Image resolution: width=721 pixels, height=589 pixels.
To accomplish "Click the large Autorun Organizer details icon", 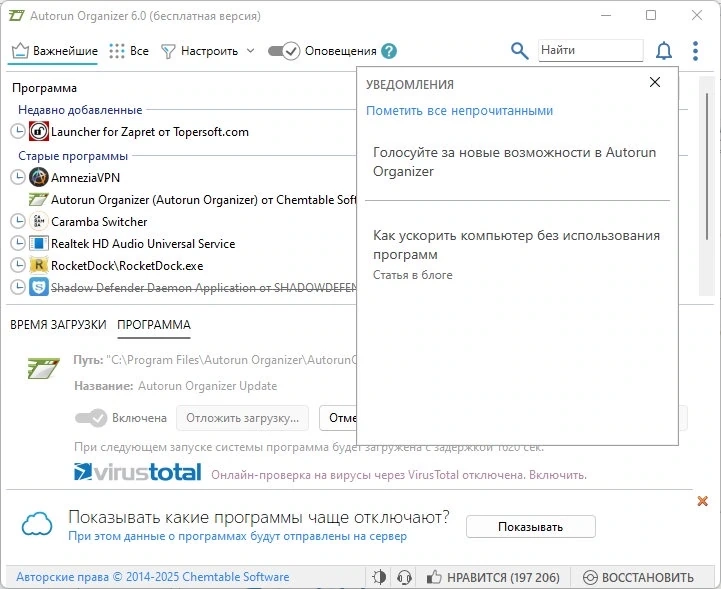I will [x=43, y=368].
